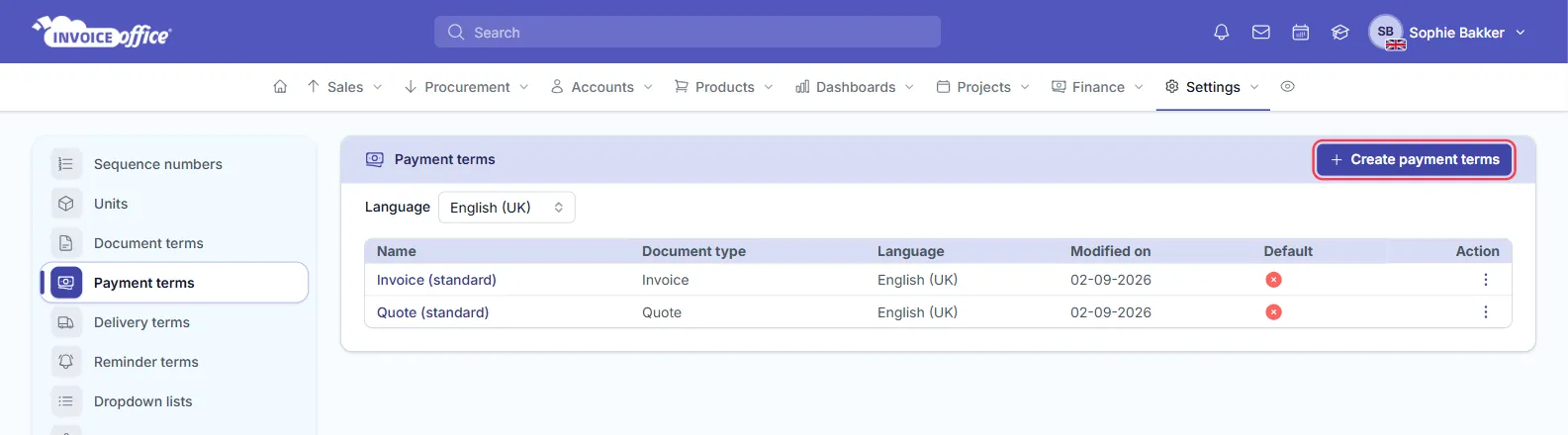
Task: Click the Dropdown lists icon
Action: (x=66, y=401)
